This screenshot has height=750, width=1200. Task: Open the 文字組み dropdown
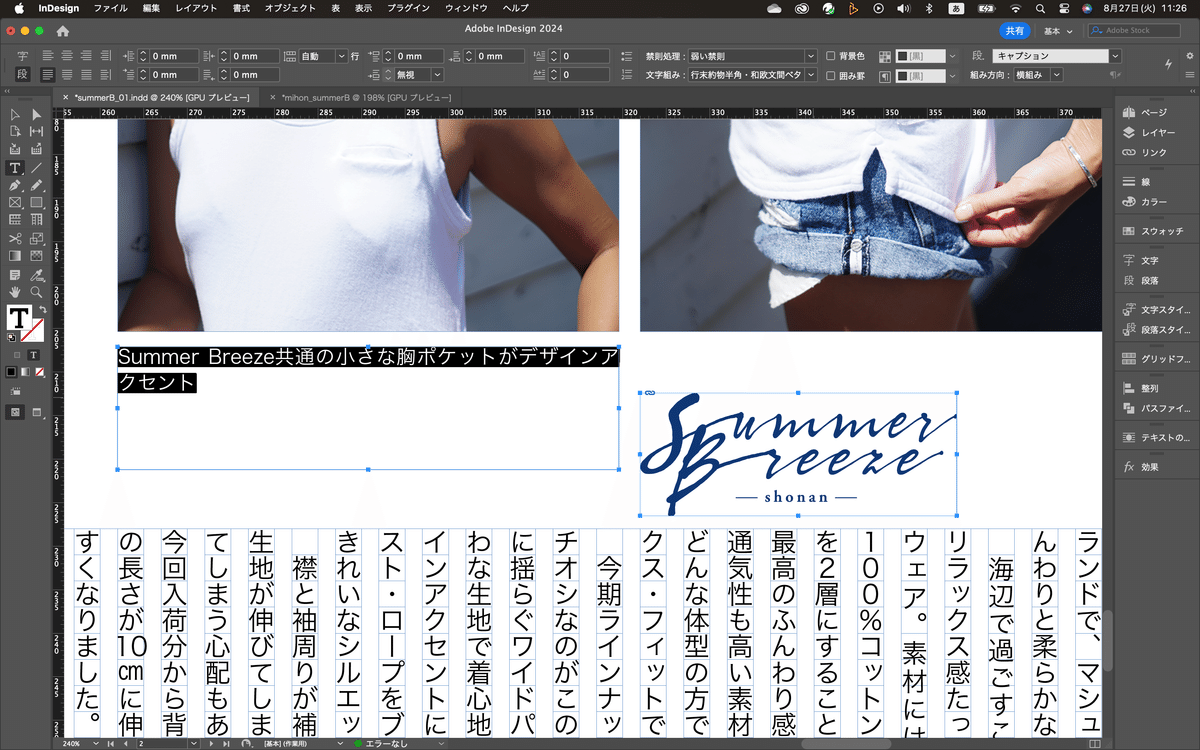pyautogui.click(x=753, y=75)
